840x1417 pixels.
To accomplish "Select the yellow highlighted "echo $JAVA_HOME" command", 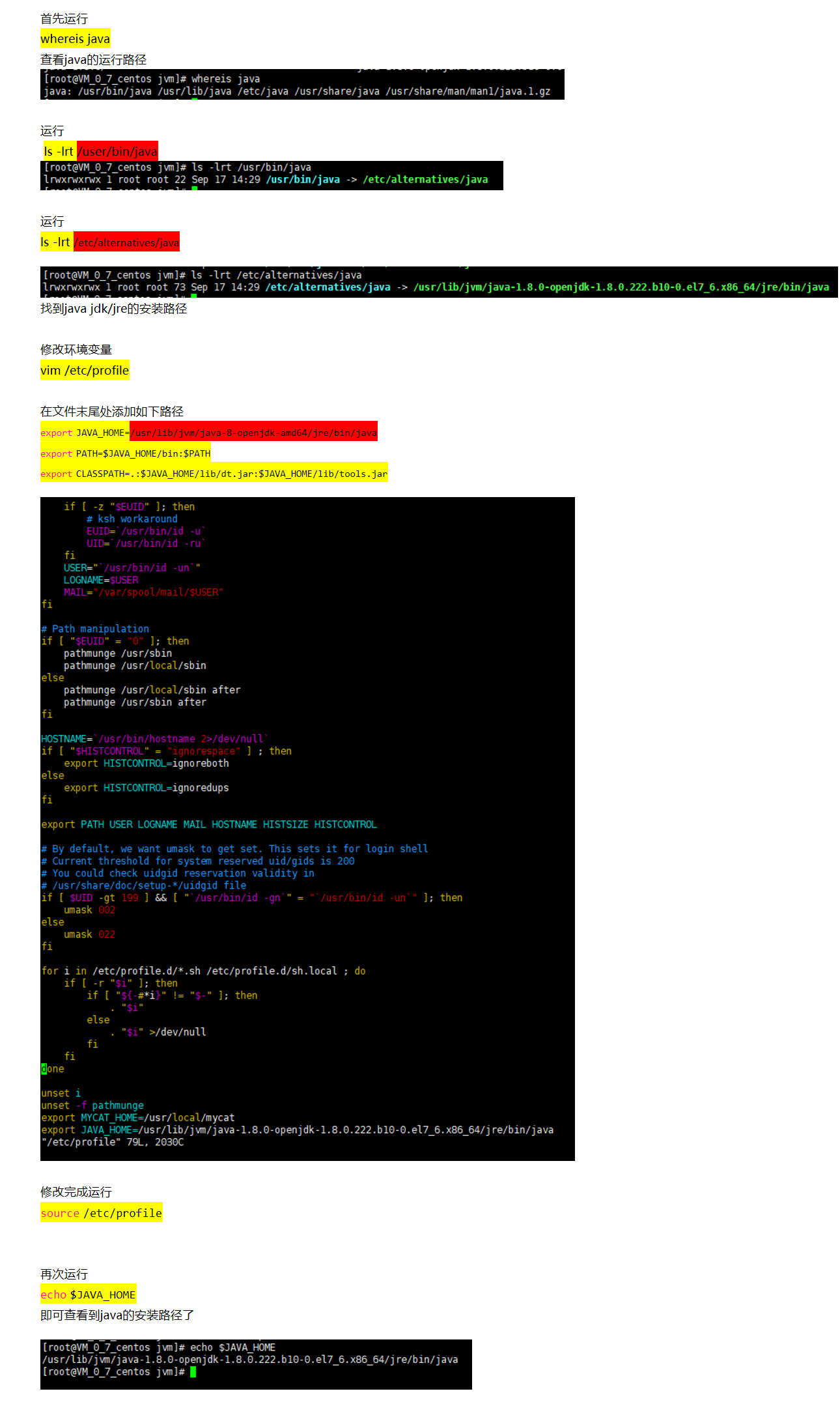I will click(89, 1295).
